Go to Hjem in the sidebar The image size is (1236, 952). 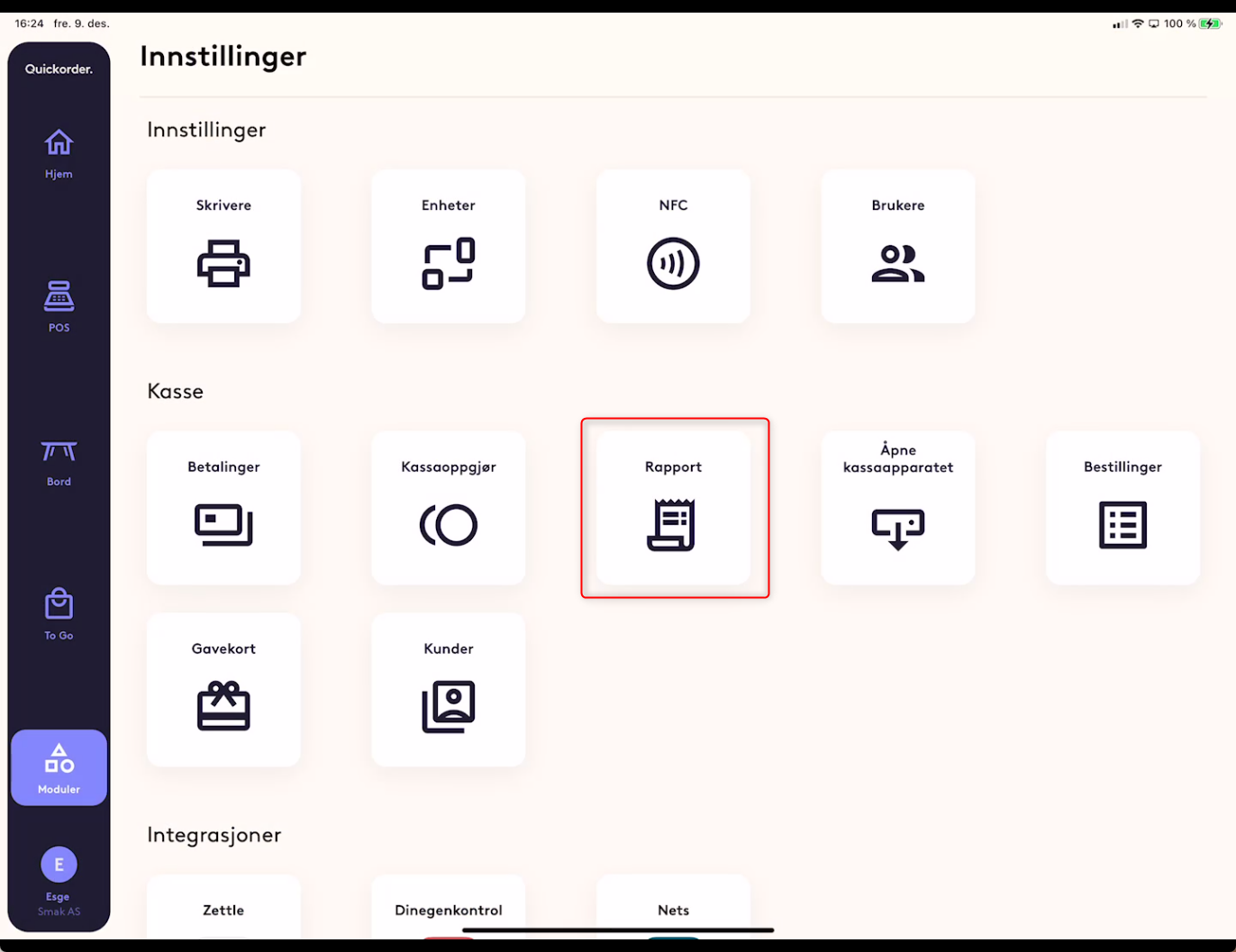(59, 154)
